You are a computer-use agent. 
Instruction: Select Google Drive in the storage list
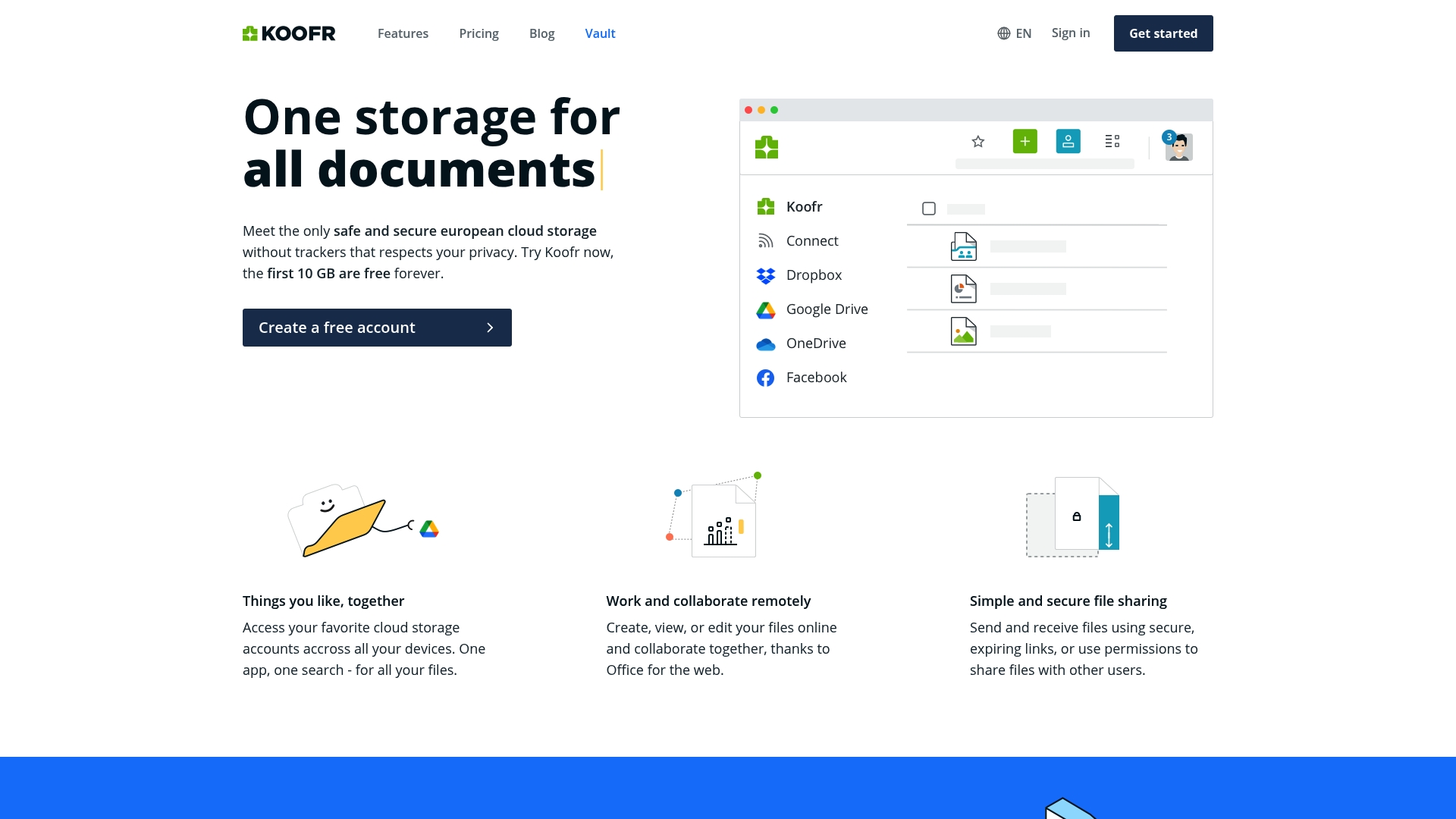click(812, 309)
